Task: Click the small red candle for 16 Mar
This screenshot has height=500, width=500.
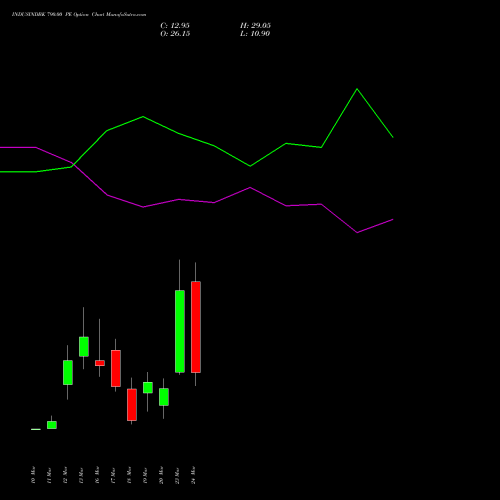Action: (x=100, y=363)
